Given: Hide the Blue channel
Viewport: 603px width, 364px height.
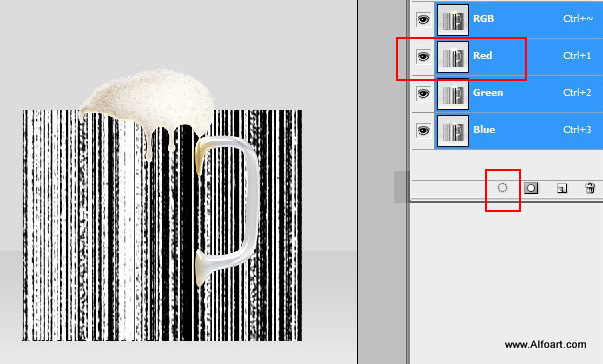Looking at the screenshot, I should (x=423, y=130).
